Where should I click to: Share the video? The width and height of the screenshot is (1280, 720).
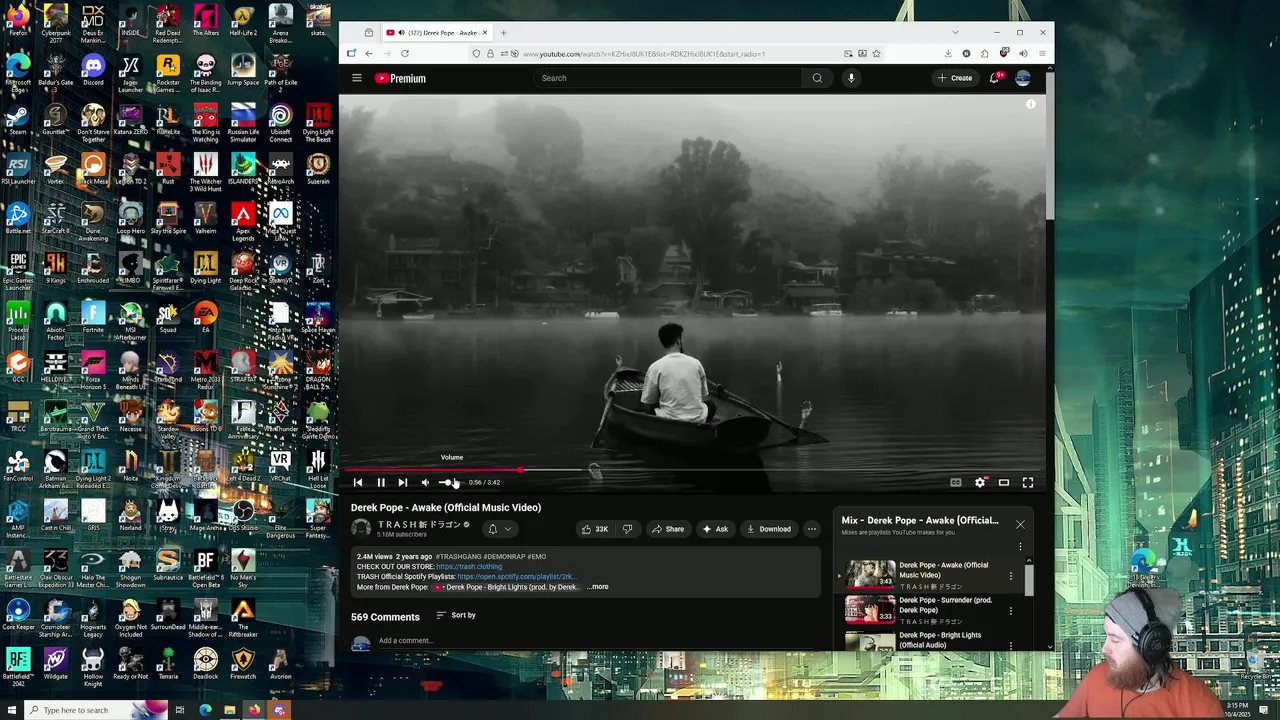coord(667,529)
